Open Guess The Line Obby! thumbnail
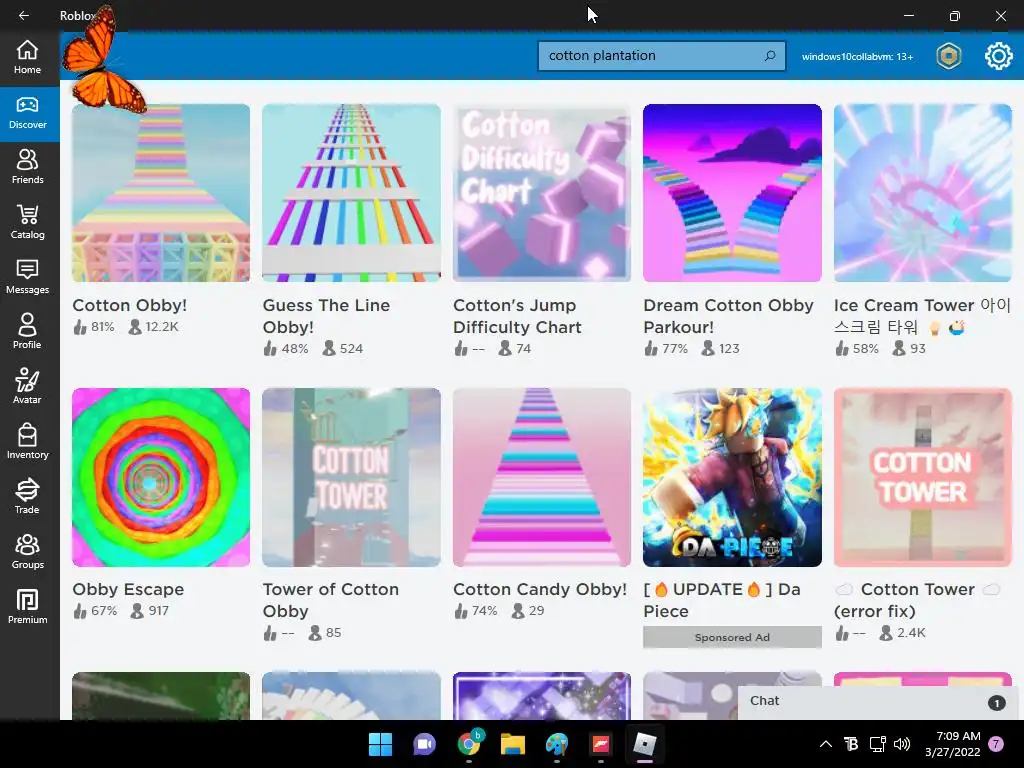The height and width of the screenshot is (768, 1024). (x=351, y=193)
